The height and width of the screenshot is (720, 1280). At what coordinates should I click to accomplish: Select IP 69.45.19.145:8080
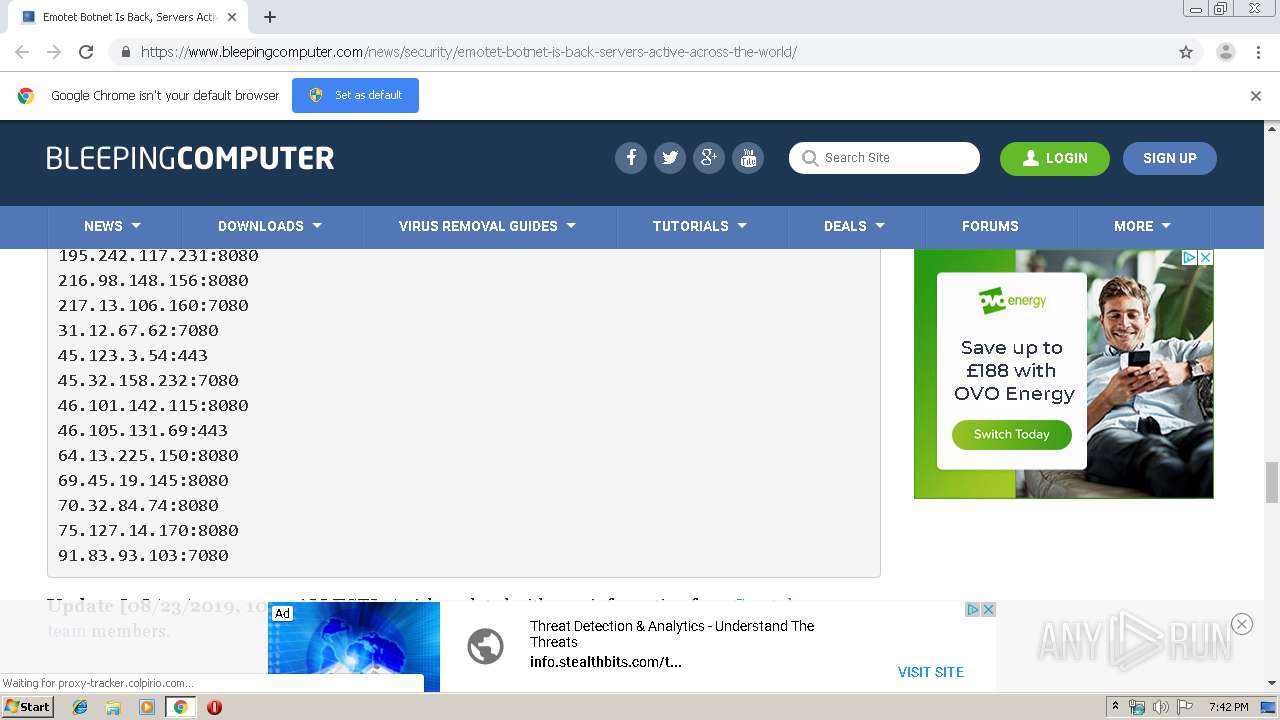[143, 481]
